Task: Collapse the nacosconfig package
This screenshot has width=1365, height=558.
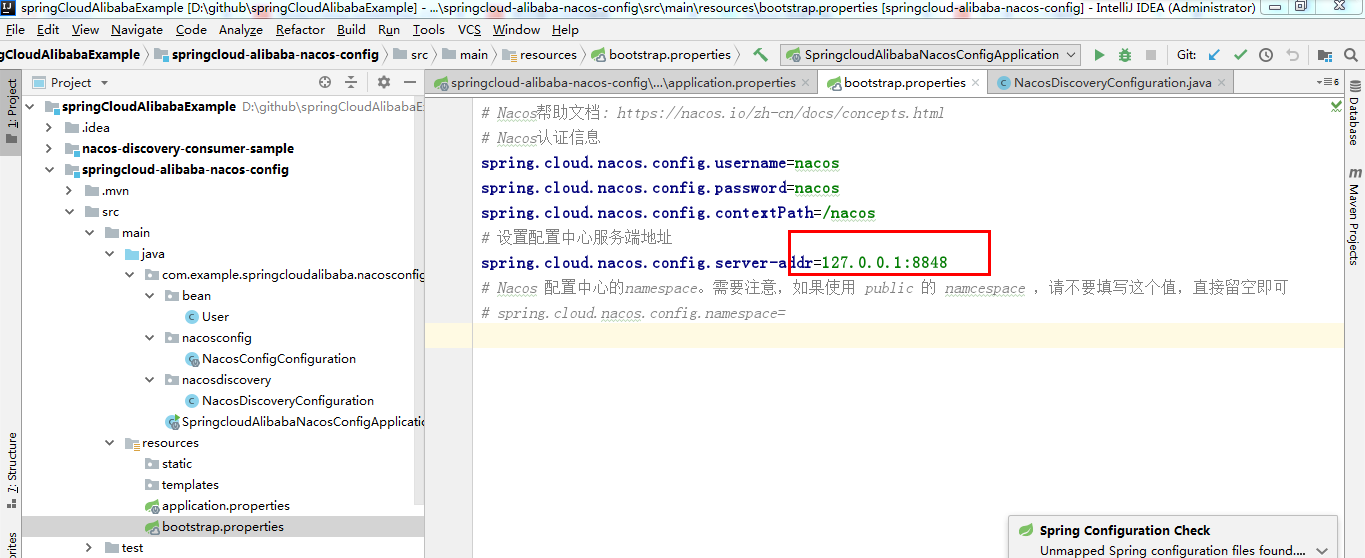Action: 149,337
